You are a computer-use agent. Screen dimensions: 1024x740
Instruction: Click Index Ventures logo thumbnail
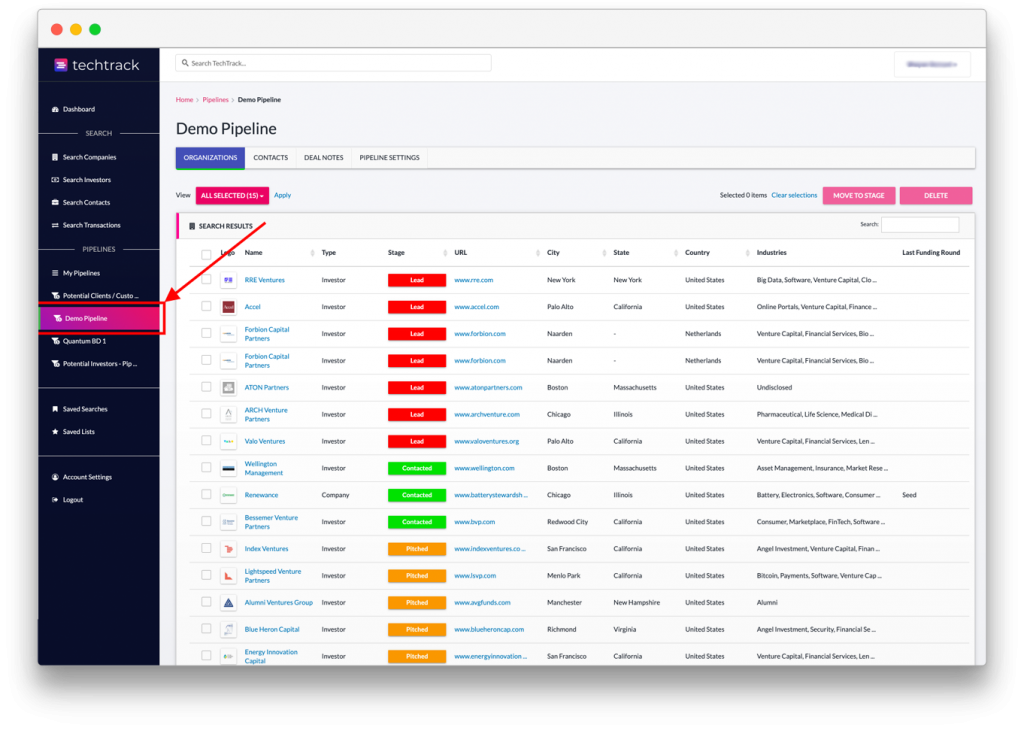tap(228, 549)
